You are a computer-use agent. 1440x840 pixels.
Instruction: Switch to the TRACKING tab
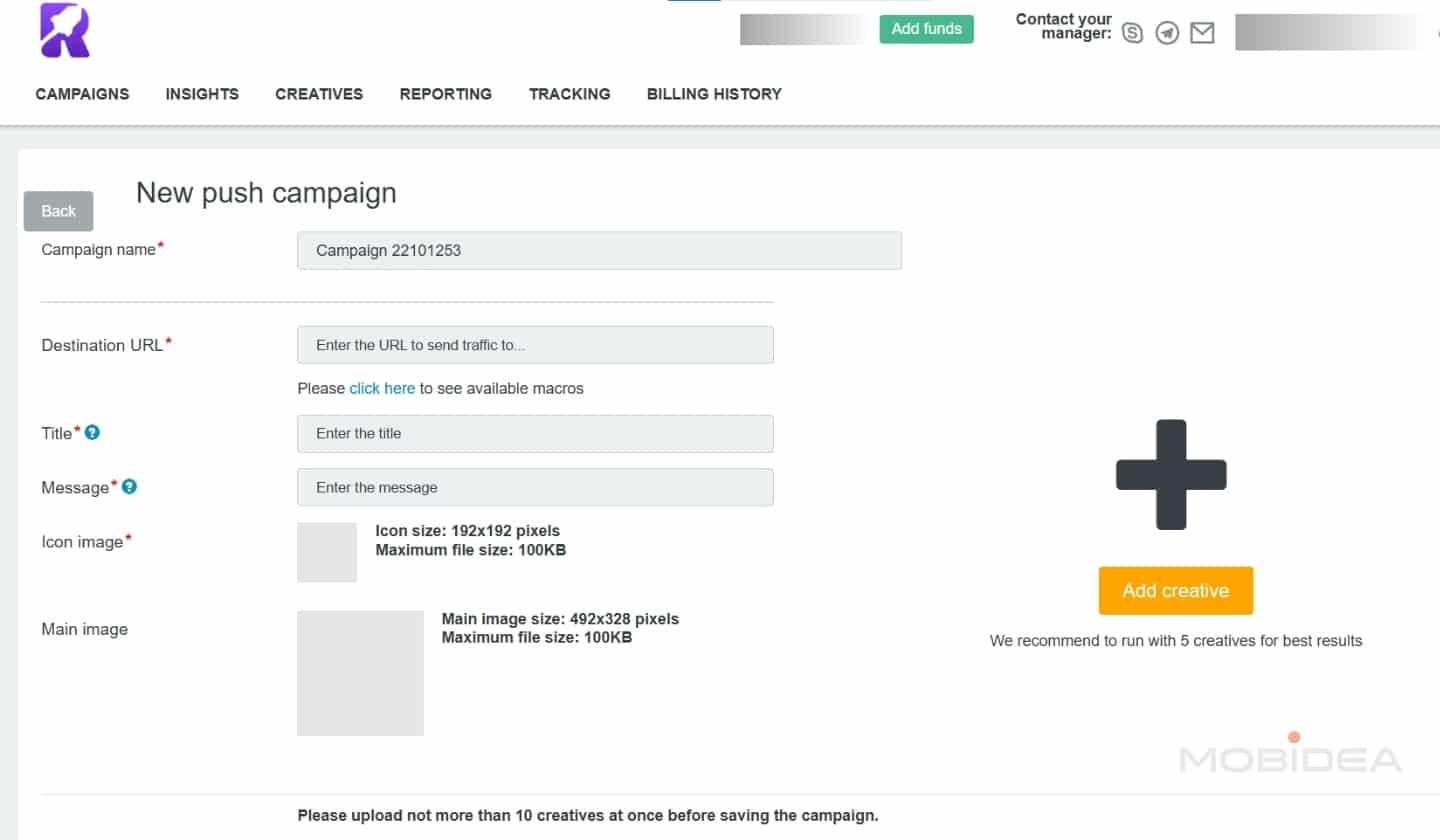(x=569, y=94)
